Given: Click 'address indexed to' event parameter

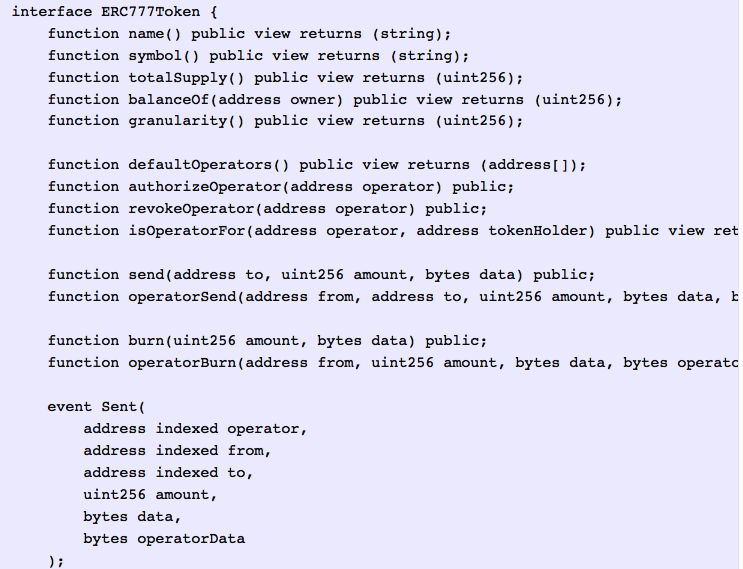Looking at the screenshot, I should pos(168,472).
